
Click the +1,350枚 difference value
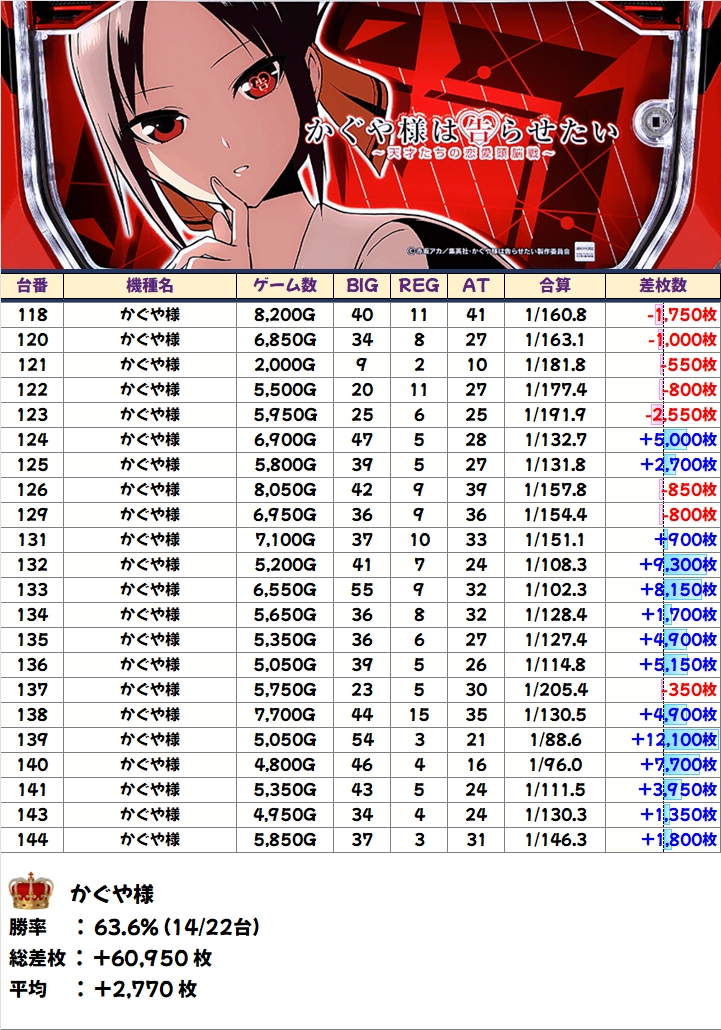pyautogui.click(x=678, y=814)
